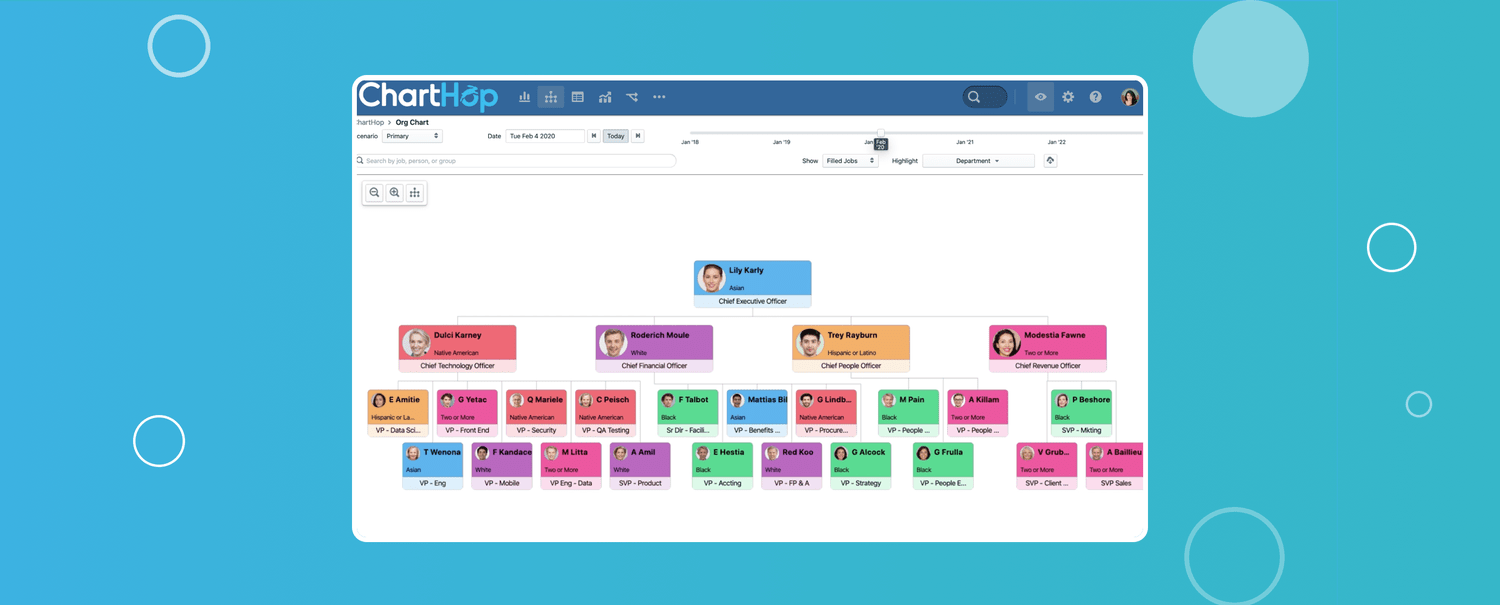Select Lily Karly's Chief Executive Officer card
Viewport: 1500px width, 605px height.
752,284
